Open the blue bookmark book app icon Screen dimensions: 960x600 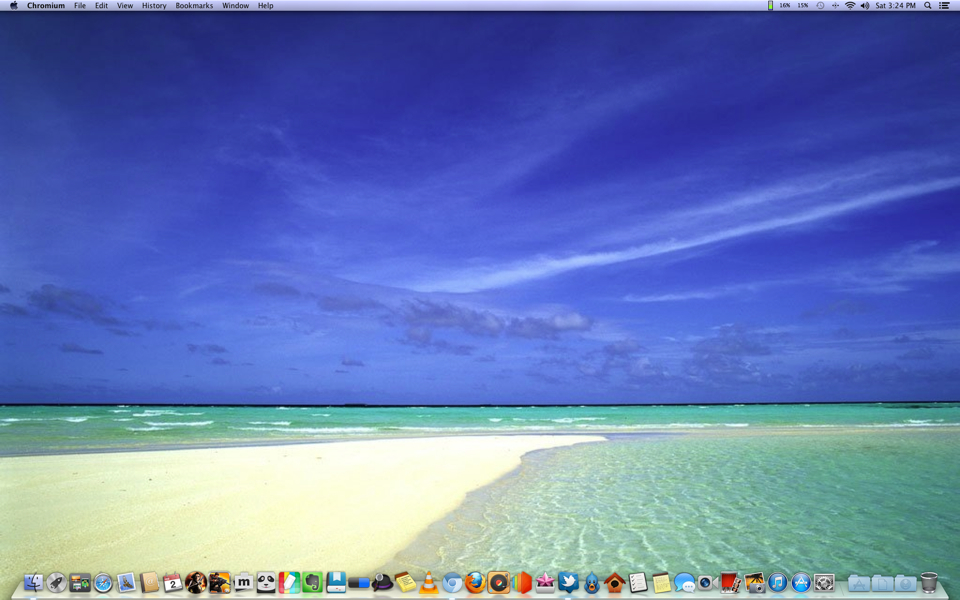coord(336,582)
